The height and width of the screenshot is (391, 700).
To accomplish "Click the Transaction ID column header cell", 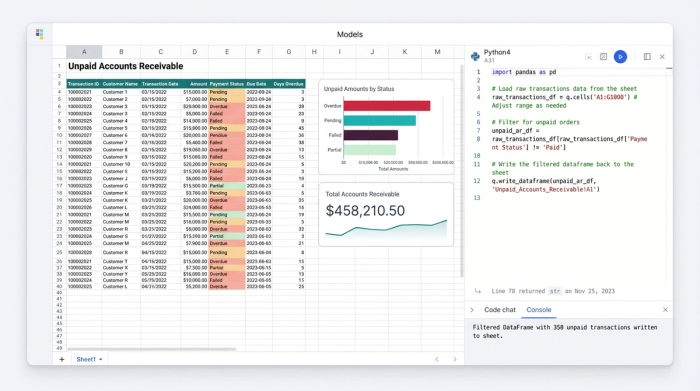I will click(x=84, y=84).
